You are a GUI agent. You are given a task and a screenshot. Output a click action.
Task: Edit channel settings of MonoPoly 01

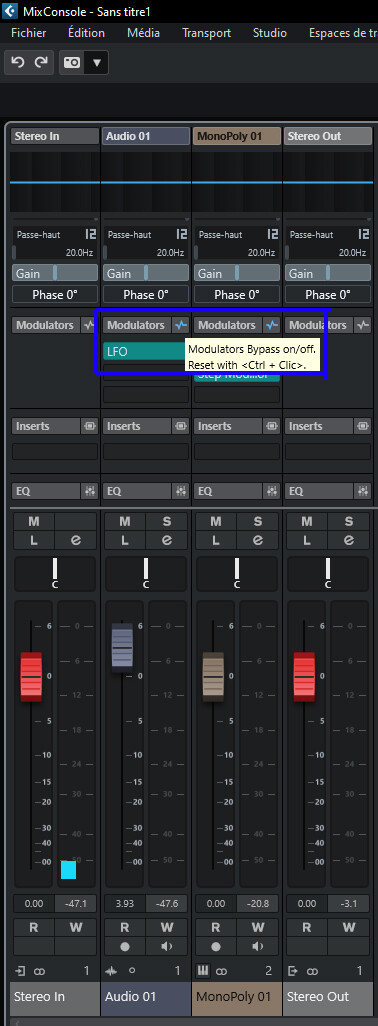(258, 540)
